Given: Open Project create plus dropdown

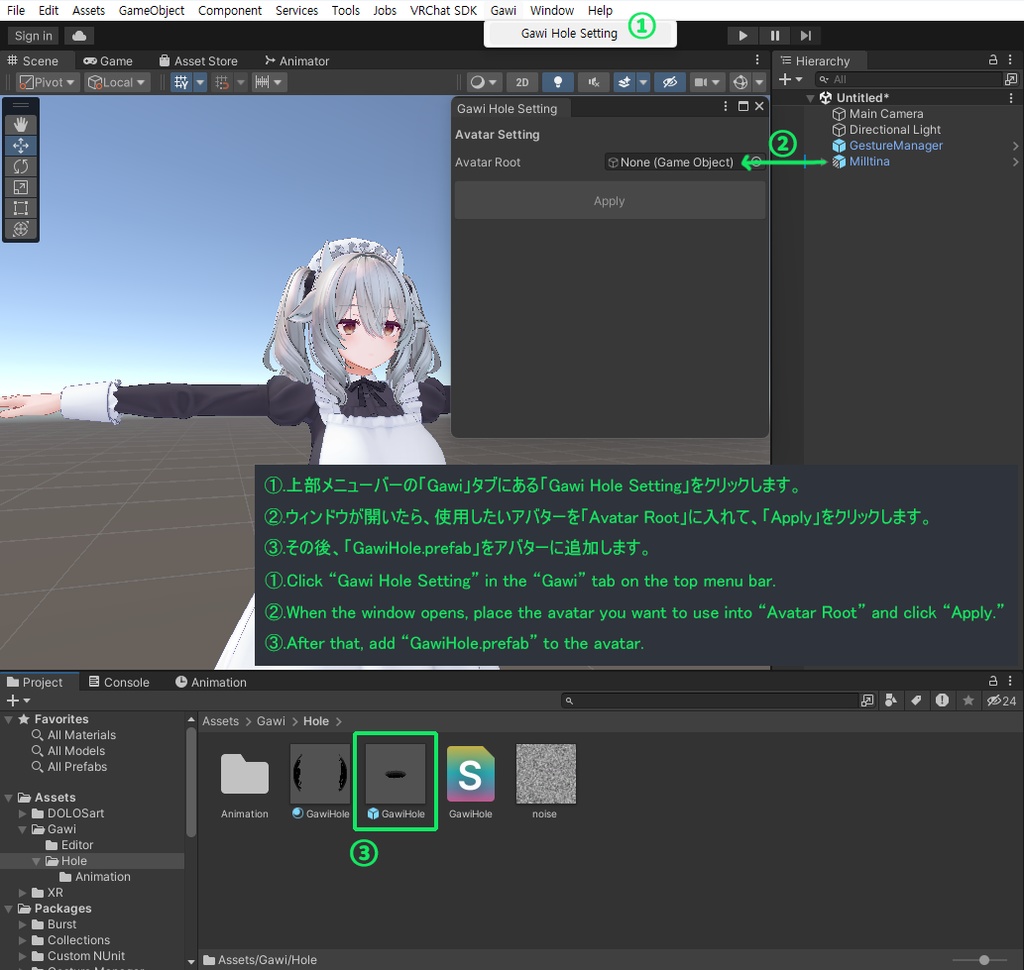Looking at the screenshot, I should [18, 700].
